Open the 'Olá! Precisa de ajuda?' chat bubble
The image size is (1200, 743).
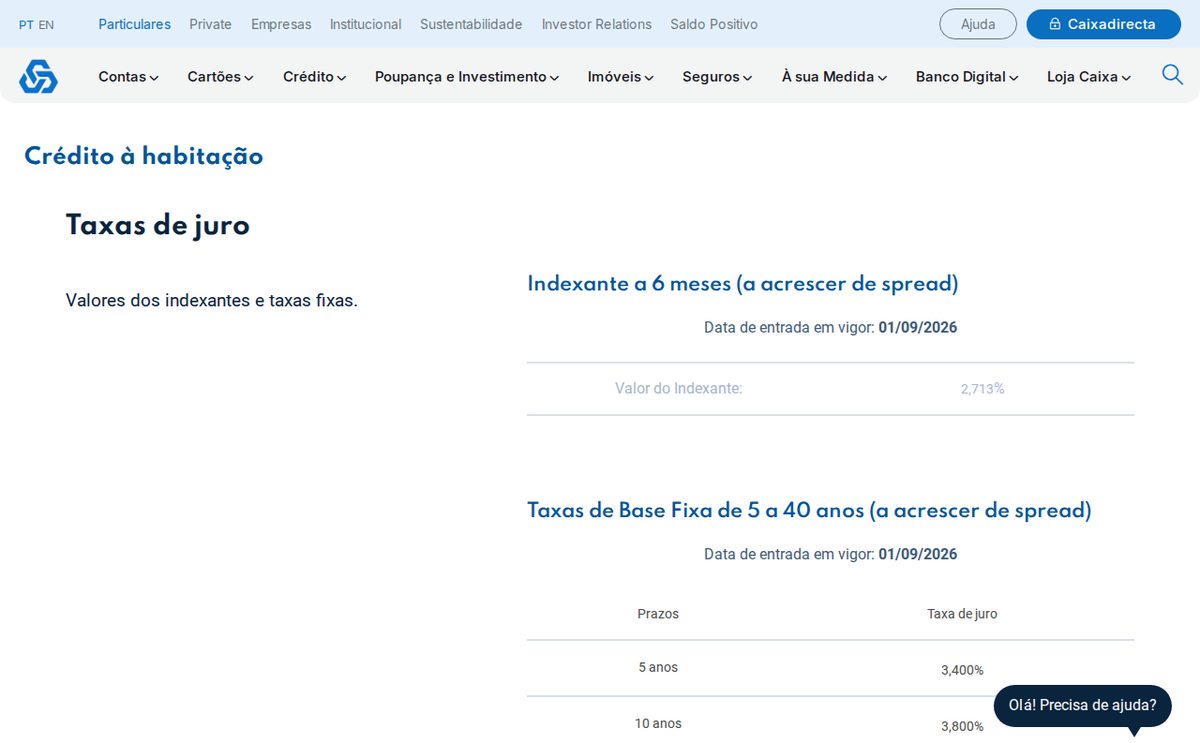tap(1082, 705)
